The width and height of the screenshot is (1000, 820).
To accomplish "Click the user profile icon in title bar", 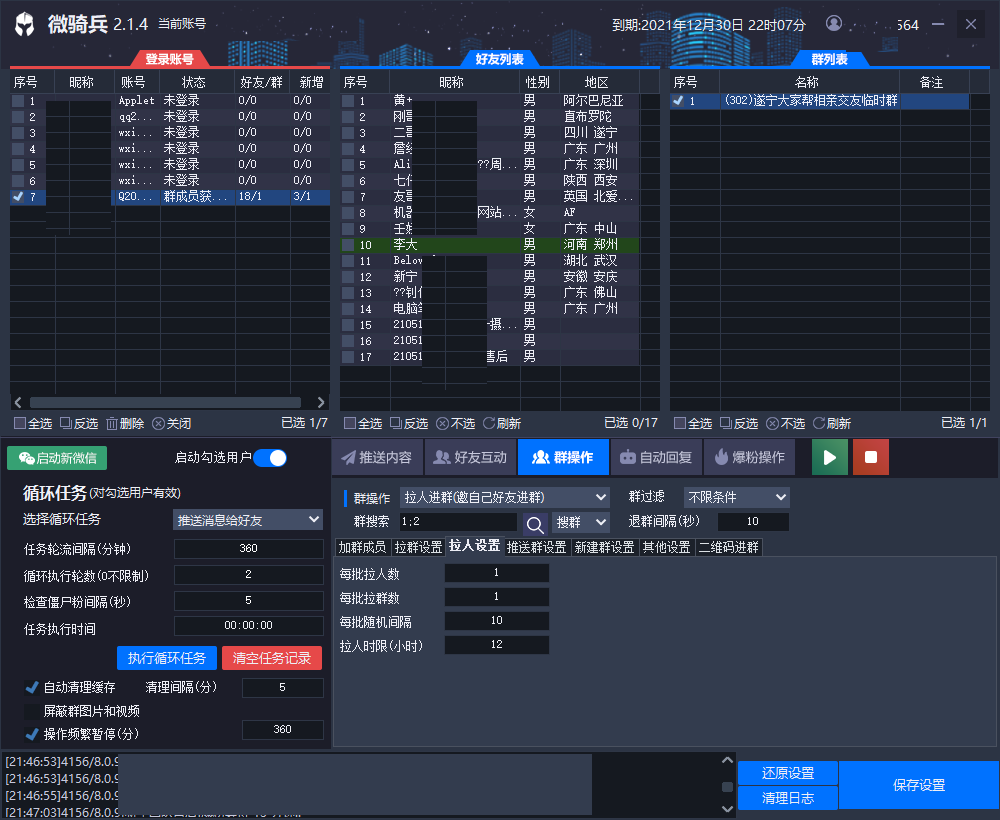I will [834, 24].
